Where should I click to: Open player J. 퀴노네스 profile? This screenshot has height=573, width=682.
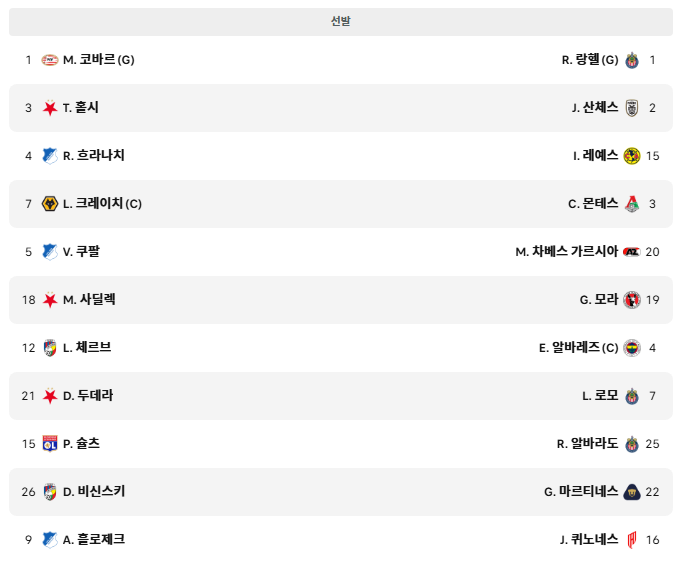click(589, 539)
